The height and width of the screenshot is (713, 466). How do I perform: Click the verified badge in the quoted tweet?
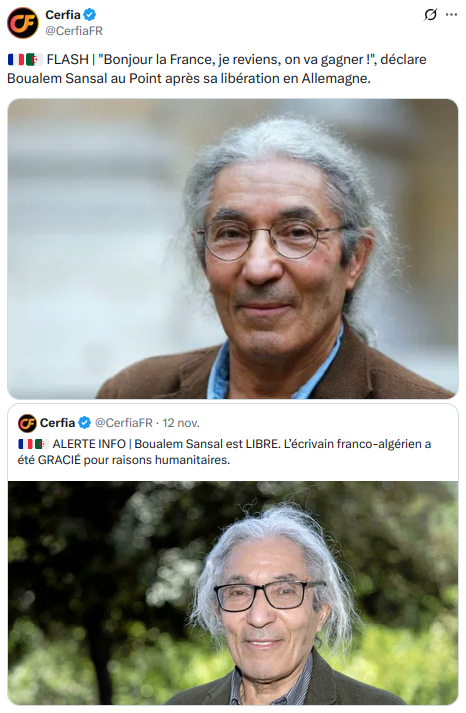click(x=85, y=423)
